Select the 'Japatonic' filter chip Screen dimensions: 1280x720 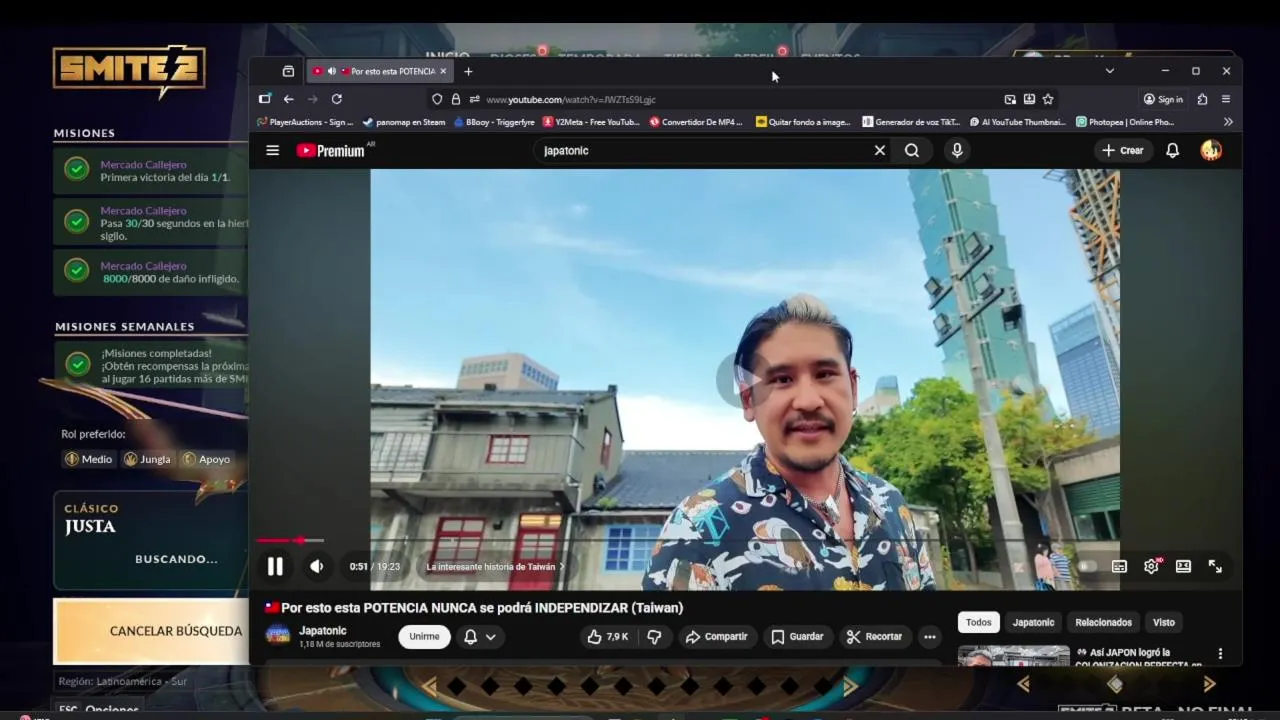pos(1033,622)
